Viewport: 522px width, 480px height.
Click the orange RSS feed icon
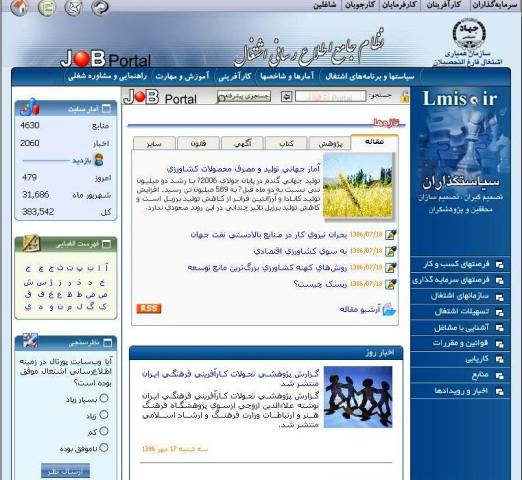tap(149, 308)
